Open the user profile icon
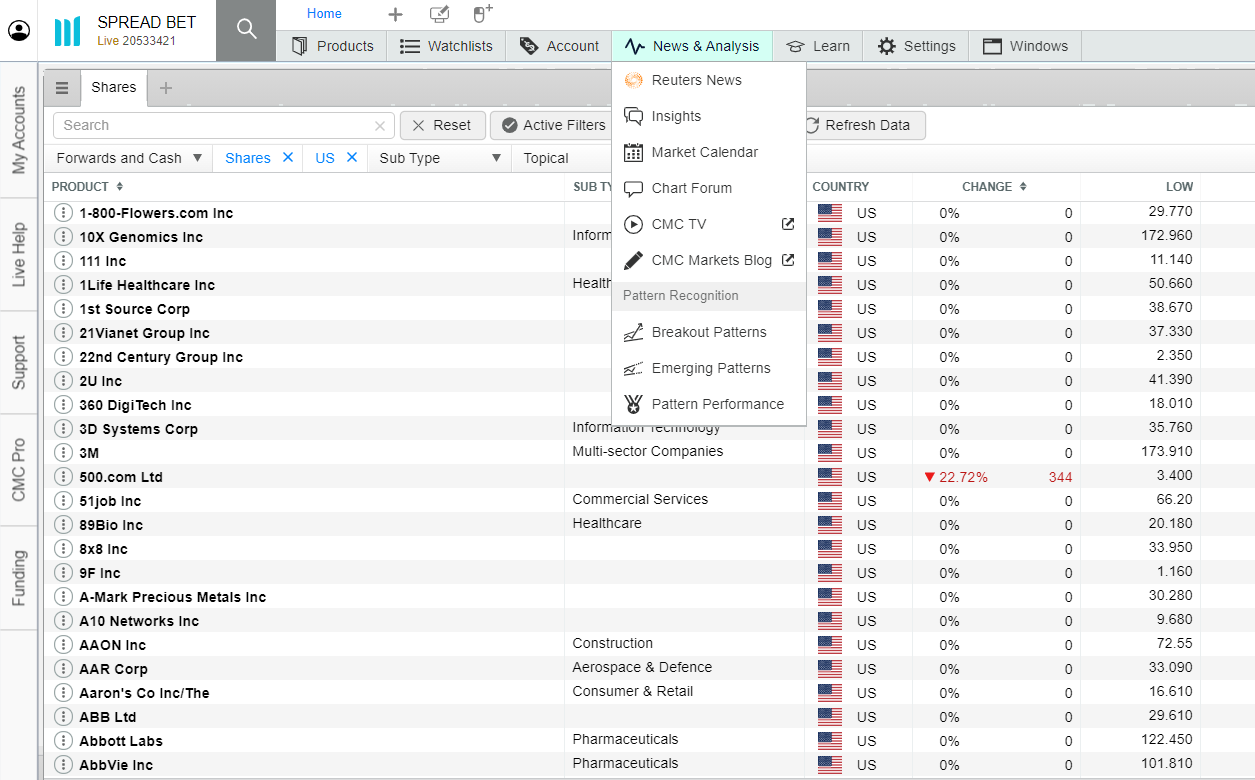Image resolution: width=1255 pixels, height=780 pixels. click(x=19, y=31)
